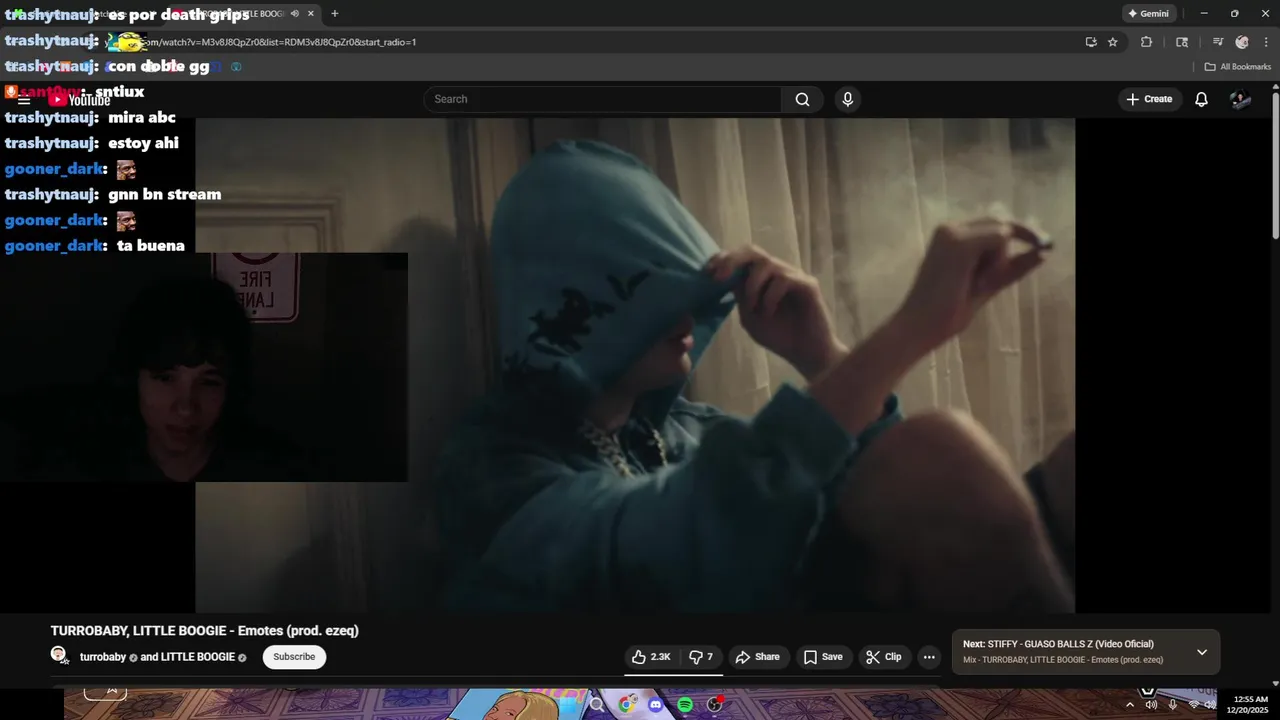Click the URL in the address bar
Screen dimensions: 1280x720
280,42
